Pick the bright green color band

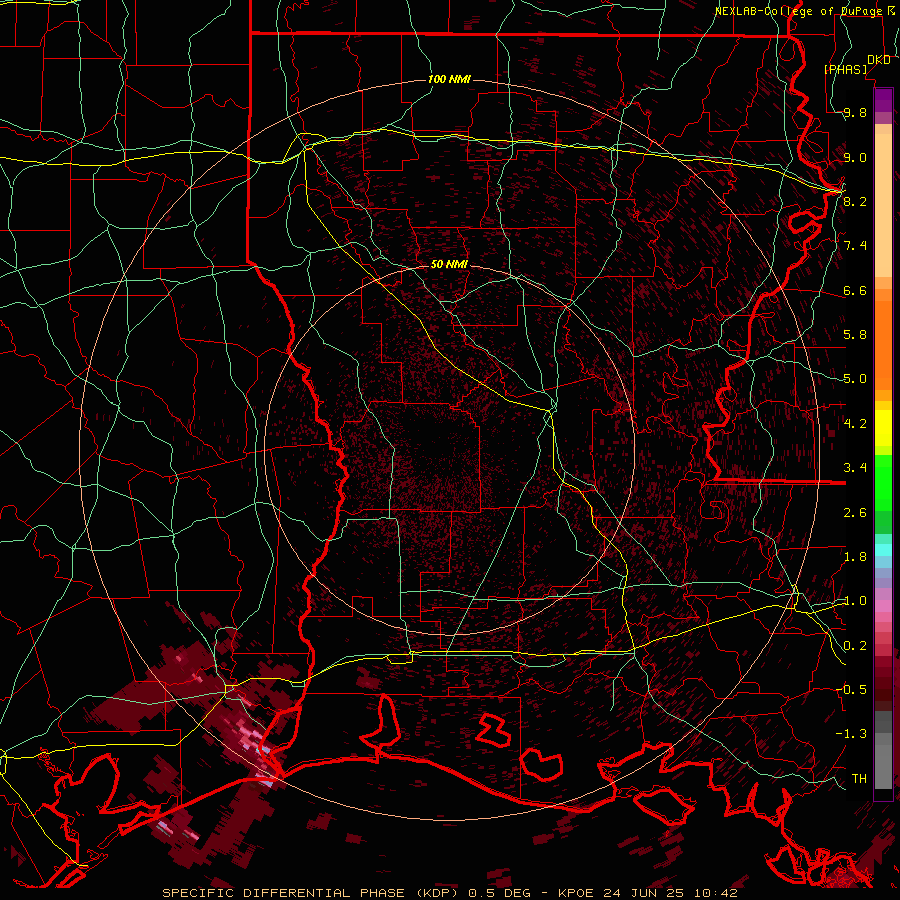pyautogui.click(x=883, y=483)
